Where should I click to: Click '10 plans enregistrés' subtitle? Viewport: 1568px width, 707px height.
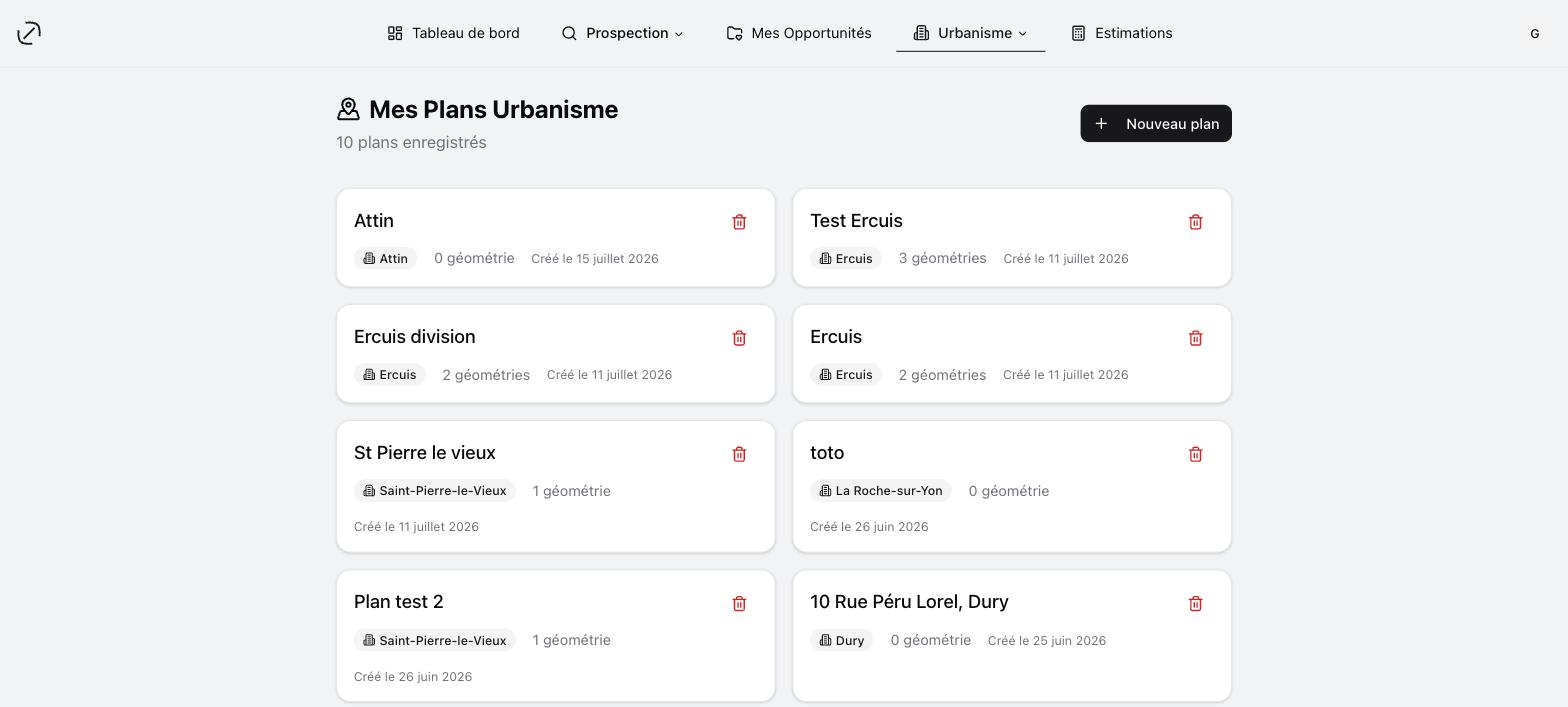(411, 142)
